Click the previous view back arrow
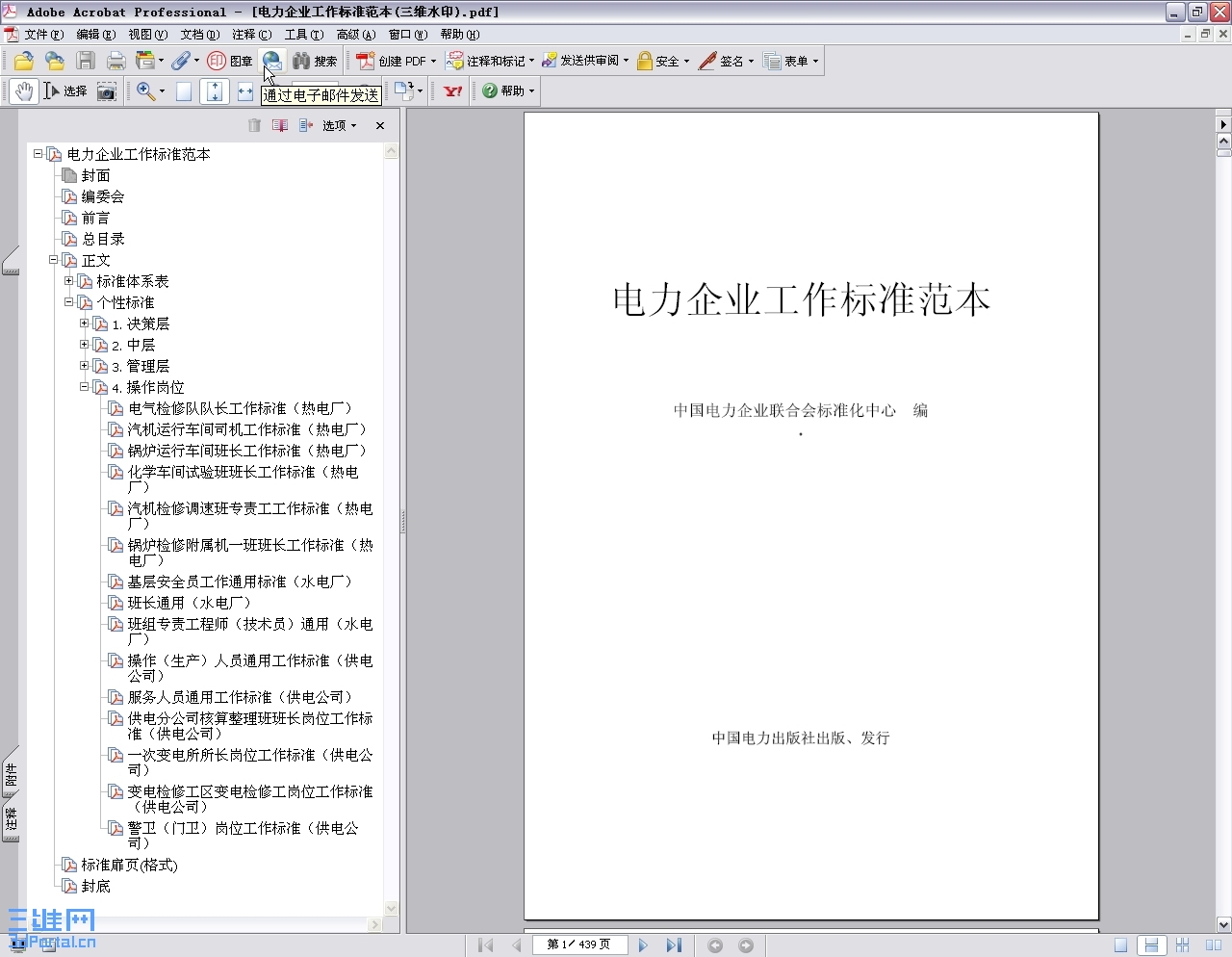The width and height of the screenshot is (1232, 957). [x=715, y=945]
